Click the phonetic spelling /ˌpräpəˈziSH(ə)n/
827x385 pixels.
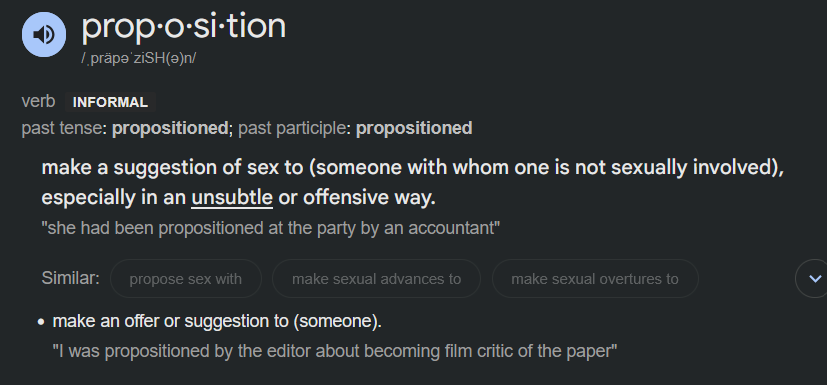tap(139, 58)
